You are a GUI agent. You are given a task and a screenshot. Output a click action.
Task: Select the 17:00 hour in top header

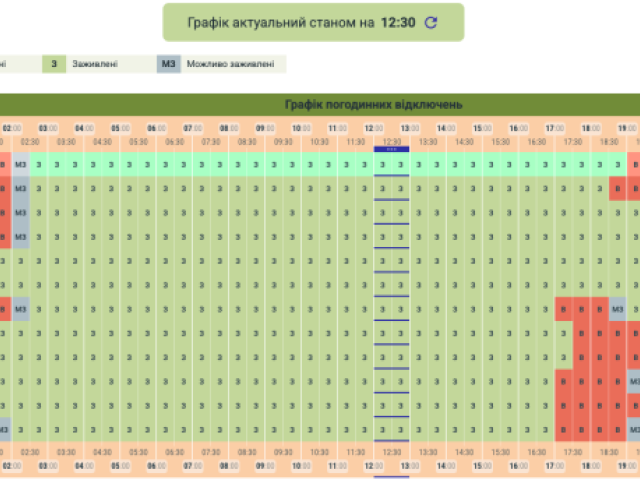tap(555, 128)
